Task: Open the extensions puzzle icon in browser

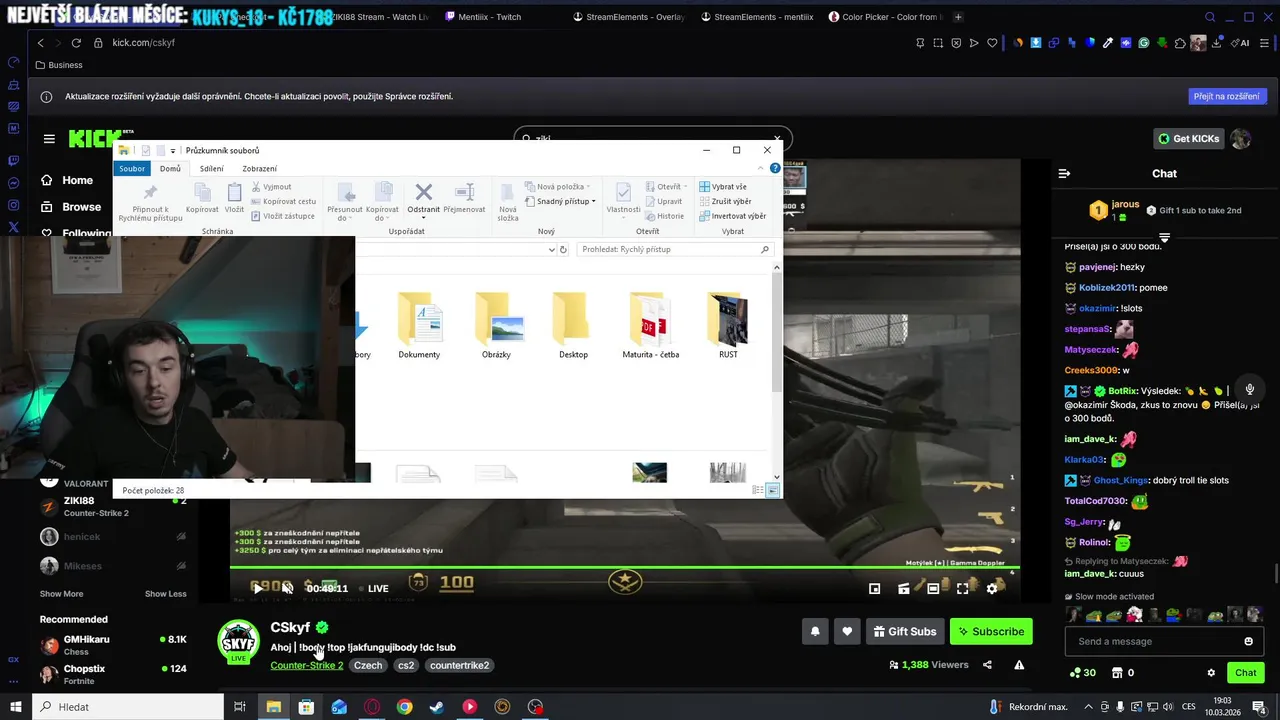Action: (1180, 43)
